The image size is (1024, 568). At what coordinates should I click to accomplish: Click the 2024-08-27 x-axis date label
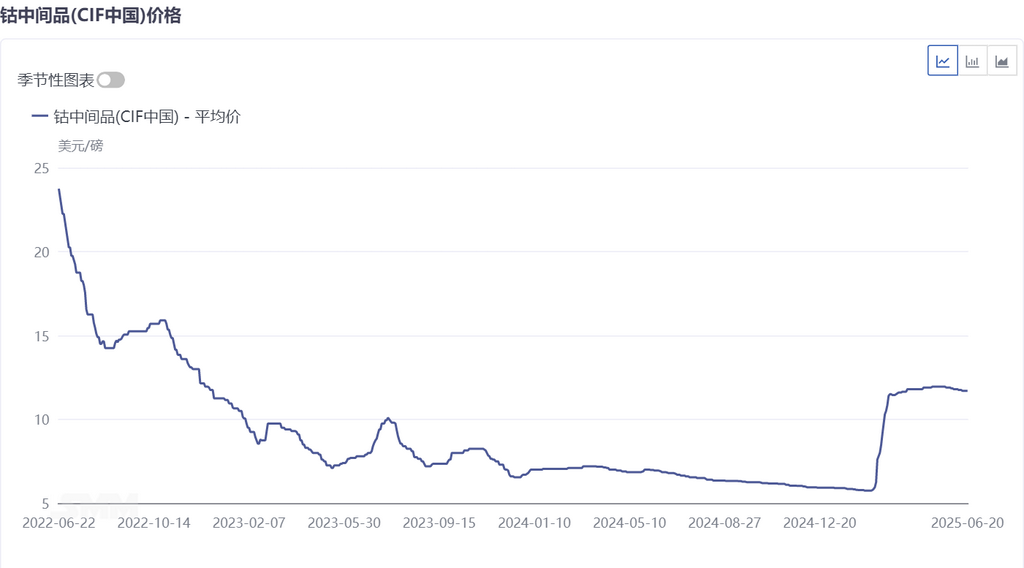click(x=725, y=522)
